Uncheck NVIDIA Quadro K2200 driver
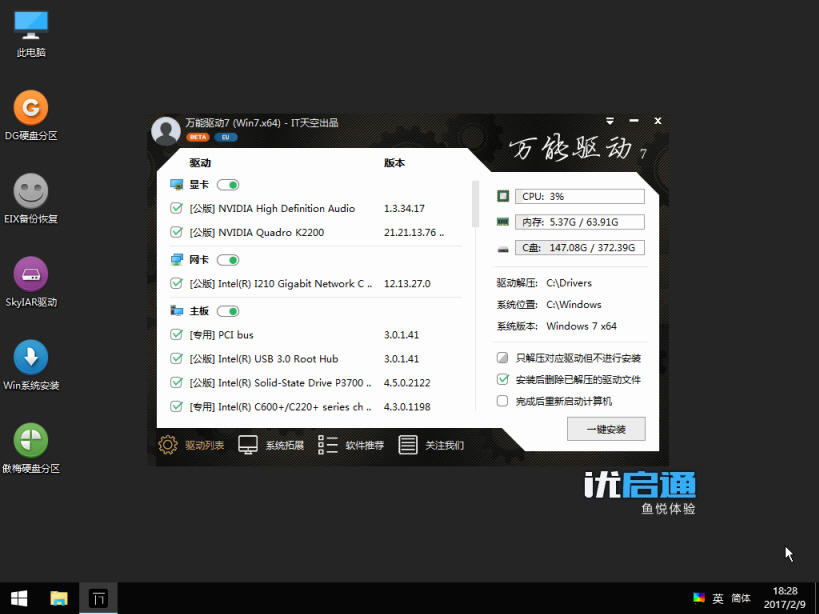819x614 pixels. (x=177, y=232)
